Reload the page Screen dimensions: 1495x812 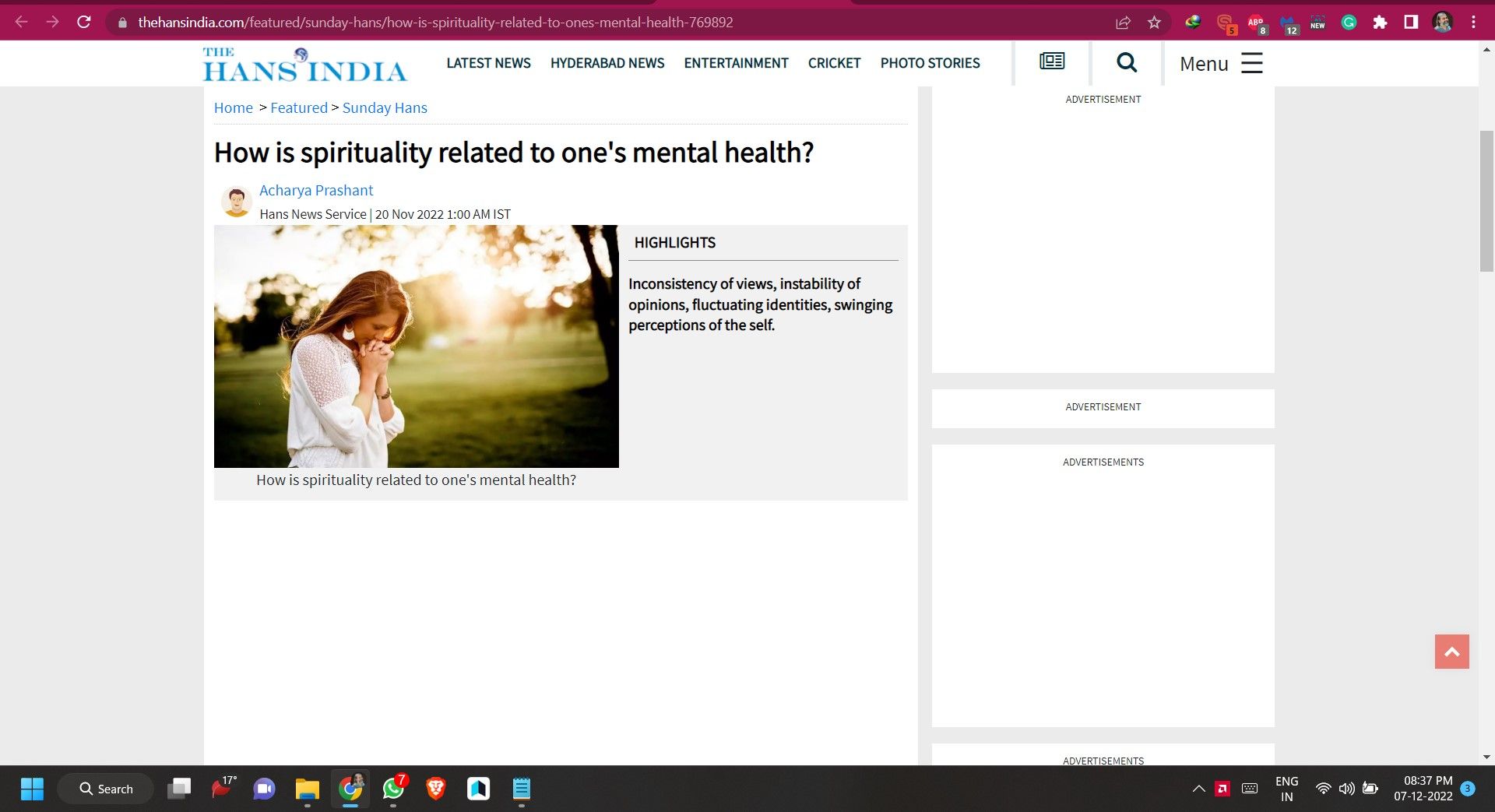click(x=84, y=23)
